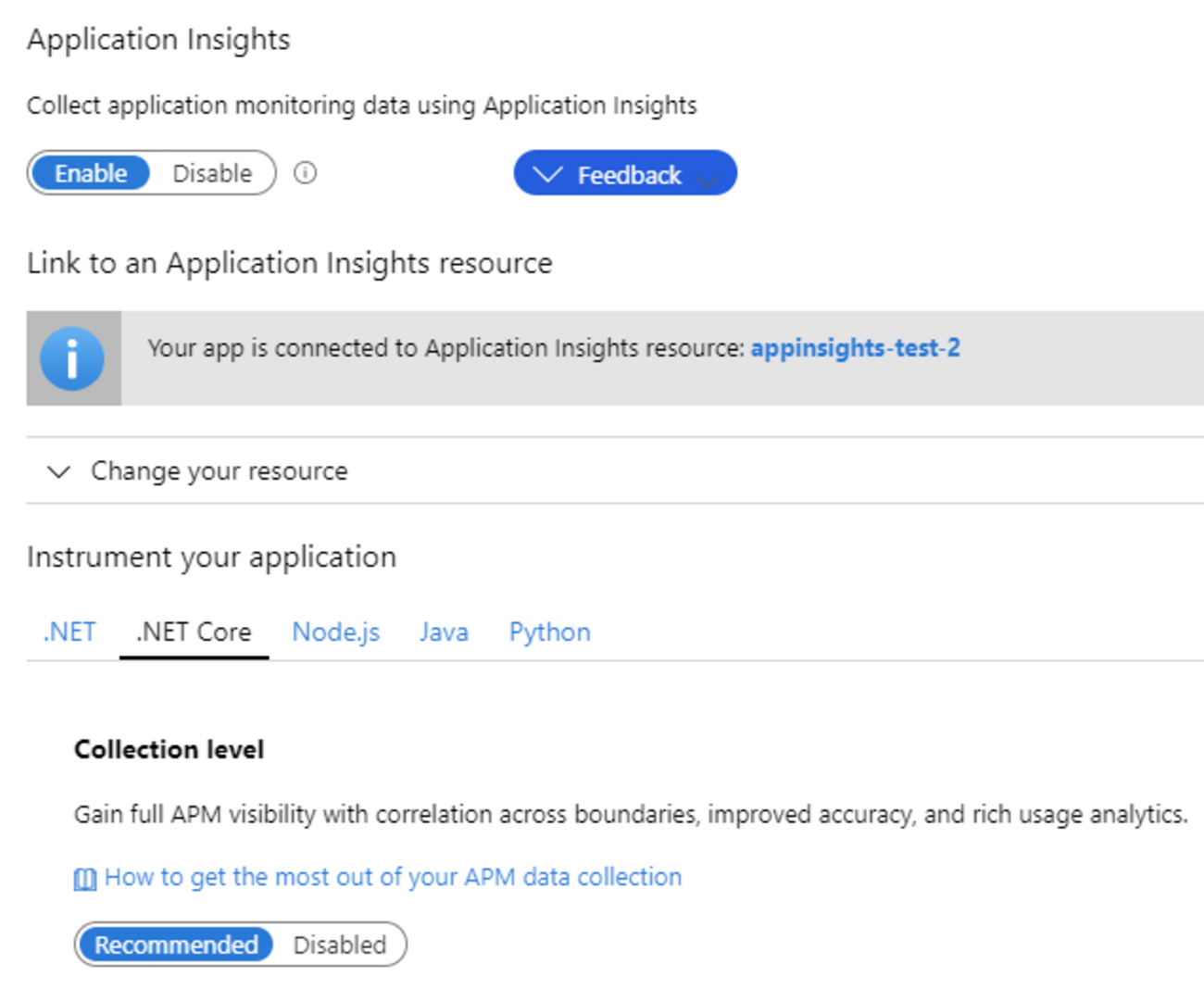Click the info tooltip icon beside Disable
Viewport: 1204px width, 1001px height.
click(x=305, y=173)
